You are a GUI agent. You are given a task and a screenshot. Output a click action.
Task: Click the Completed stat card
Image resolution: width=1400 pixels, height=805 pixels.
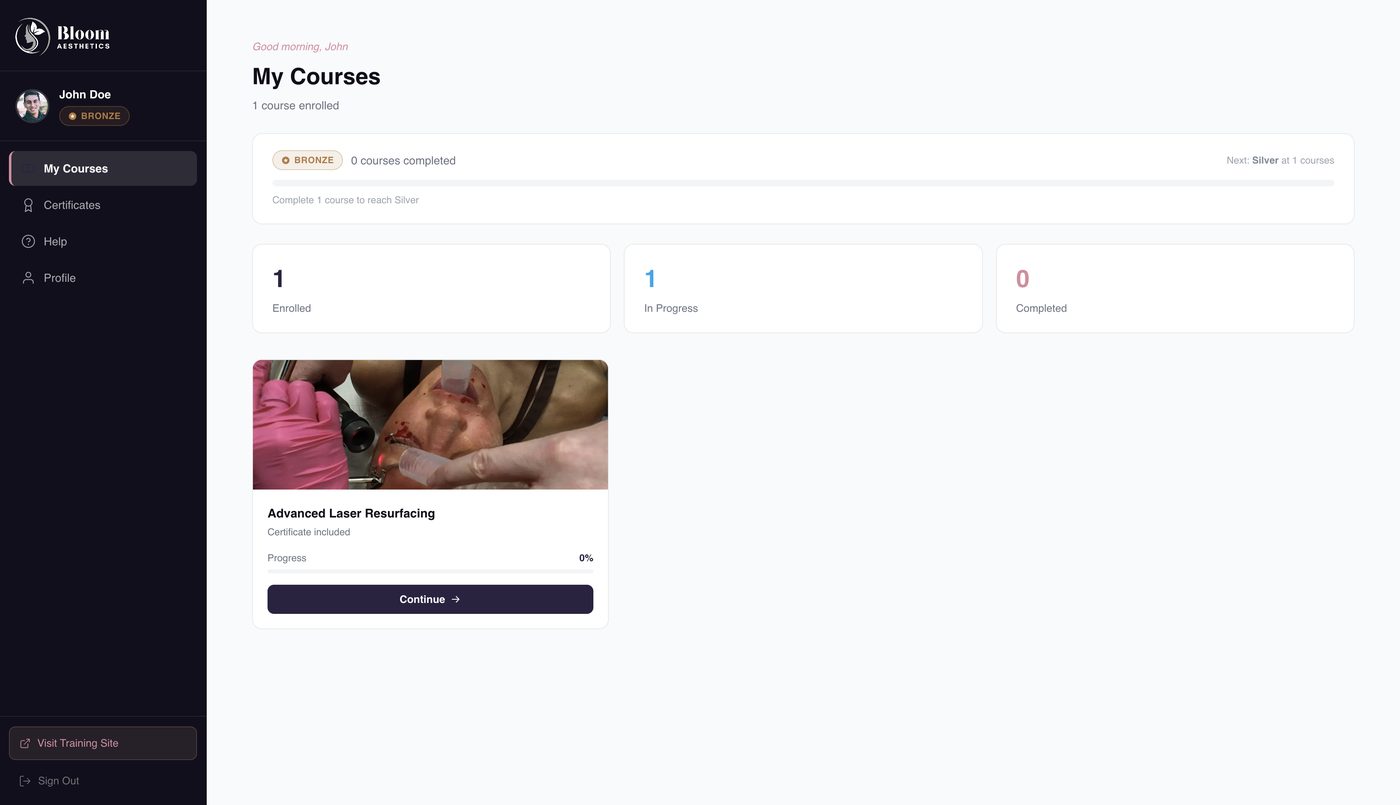(1175, 288)
